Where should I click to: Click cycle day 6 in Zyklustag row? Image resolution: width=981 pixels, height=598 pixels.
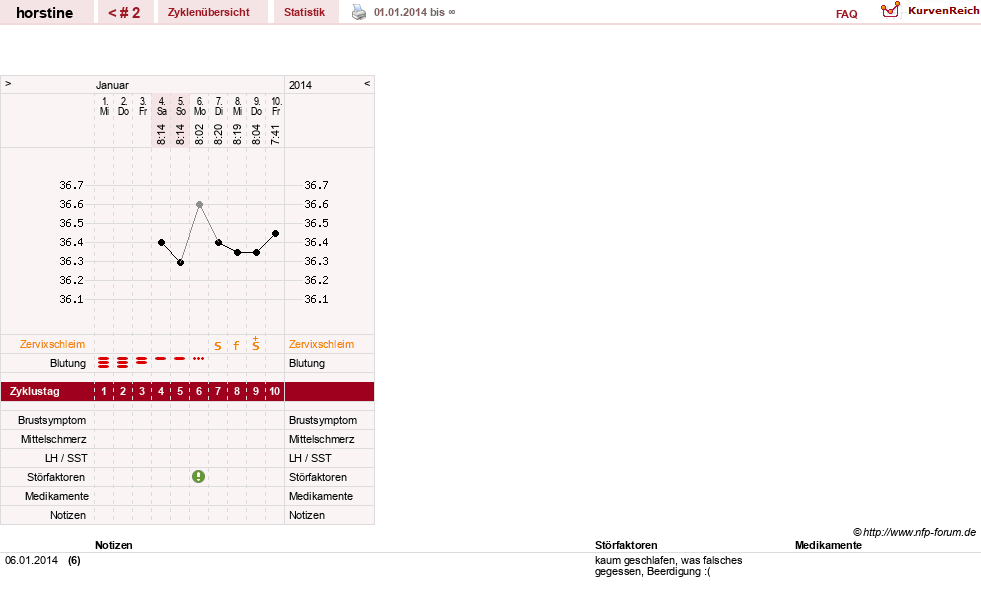[x=199, y=392]
